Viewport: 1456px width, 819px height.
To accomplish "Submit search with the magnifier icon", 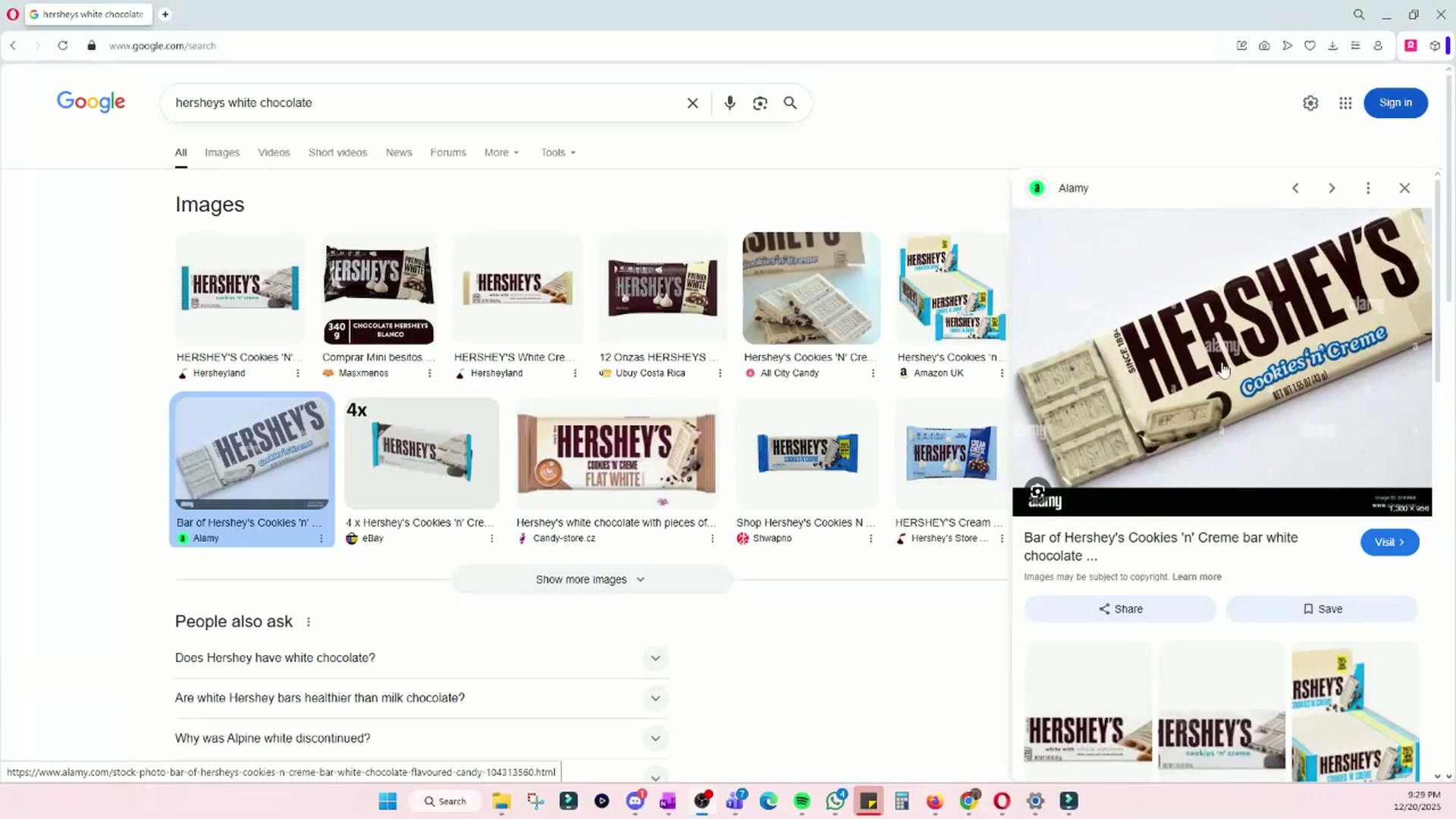I will 790,103.
